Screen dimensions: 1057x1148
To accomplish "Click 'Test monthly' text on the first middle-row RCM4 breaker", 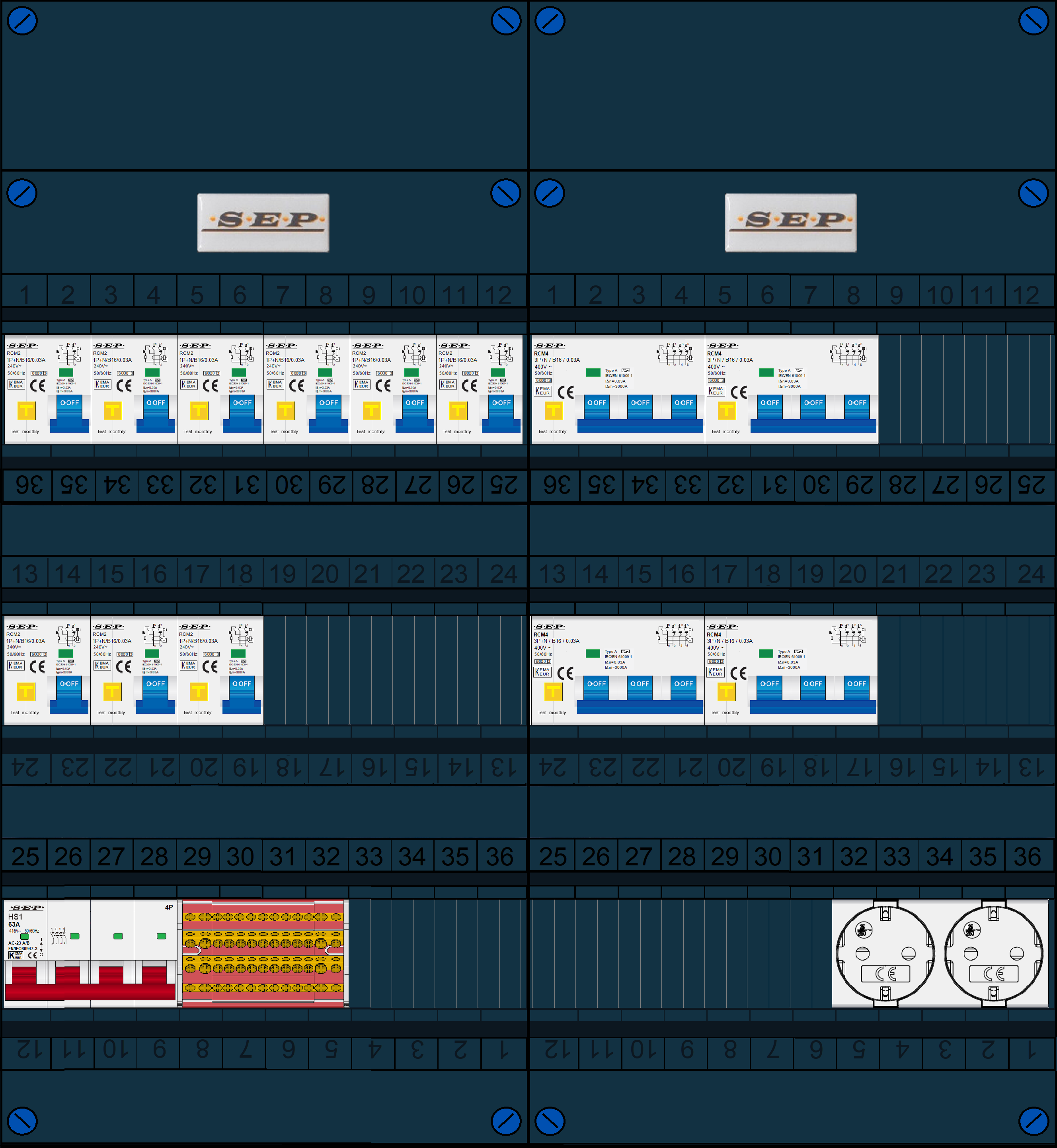I will (551, 713).
